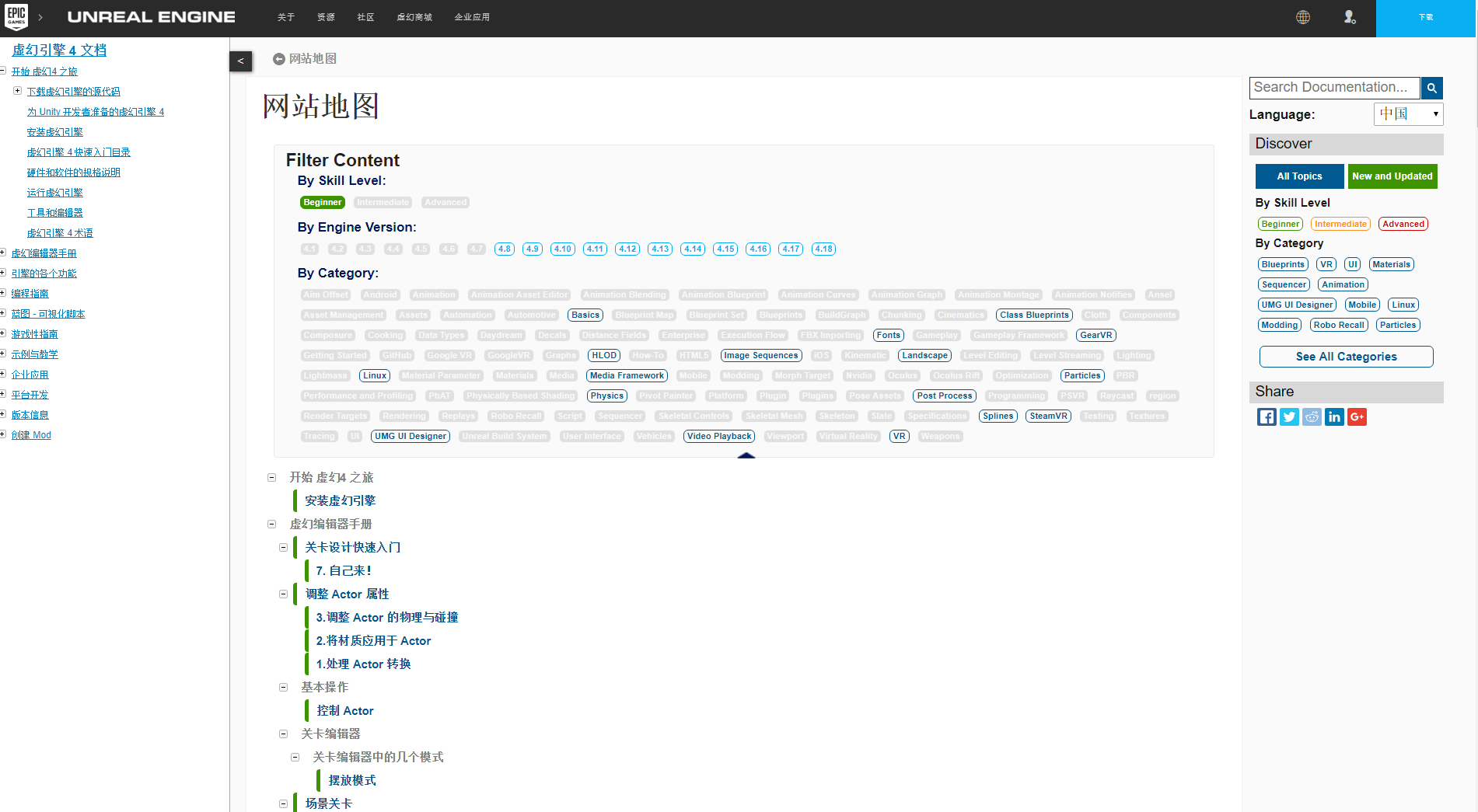The height and width of the screenshot is (812, 1478).
Task: Toggle the HLOD category filter
Action: (x=603, y=356)
